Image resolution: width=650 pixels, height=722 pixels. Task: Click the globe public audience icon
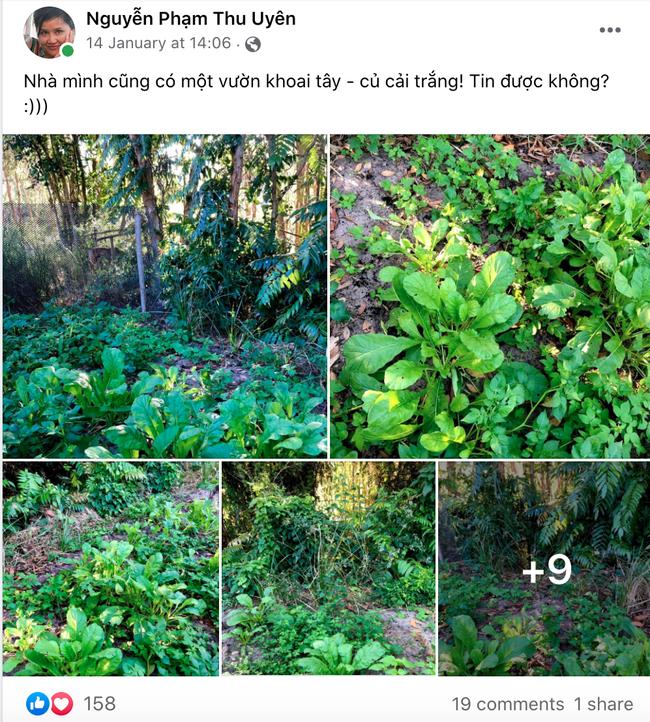[x=253, y=44]
